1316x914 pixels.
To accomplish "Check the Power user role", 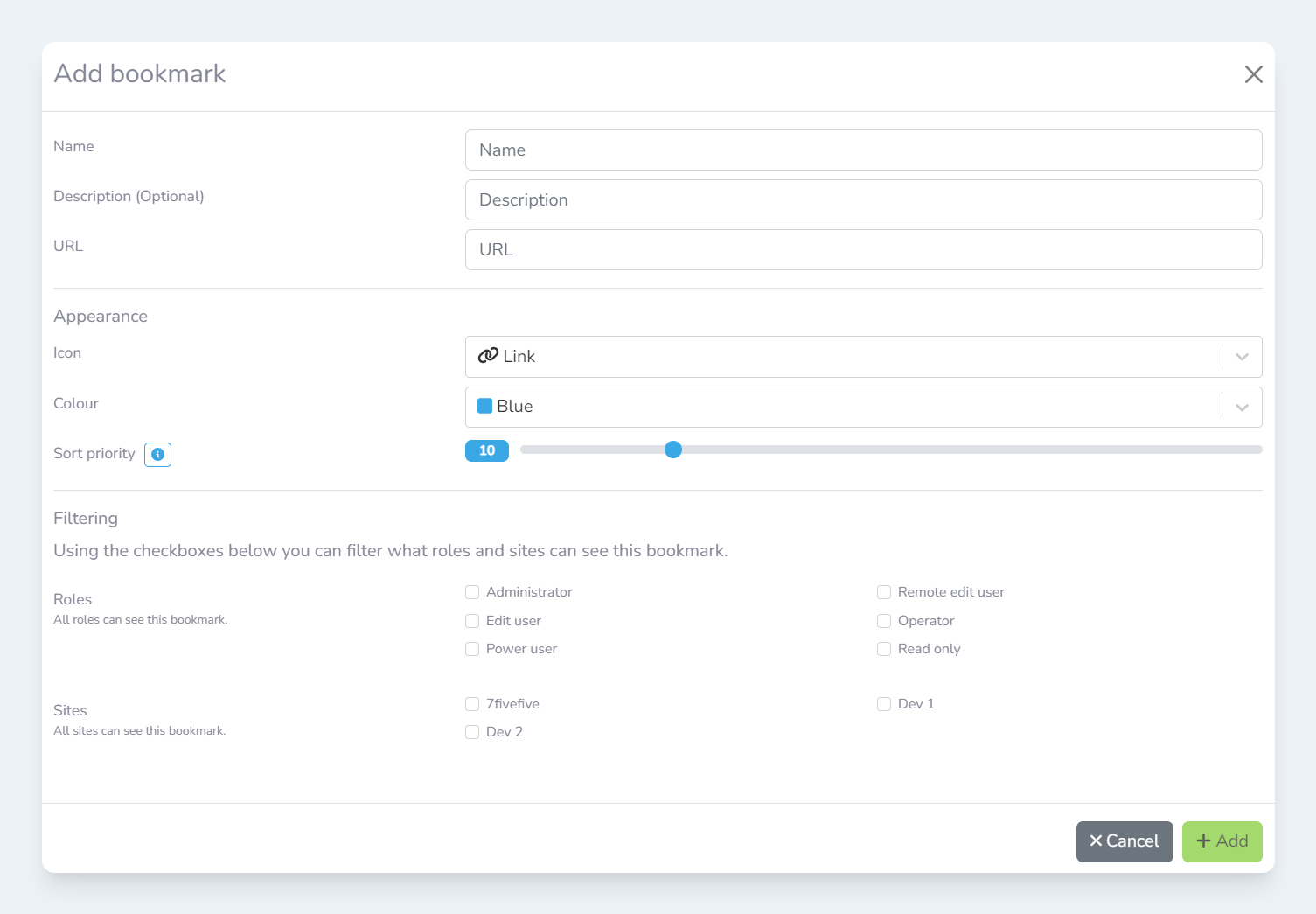I will click(472, 649).
